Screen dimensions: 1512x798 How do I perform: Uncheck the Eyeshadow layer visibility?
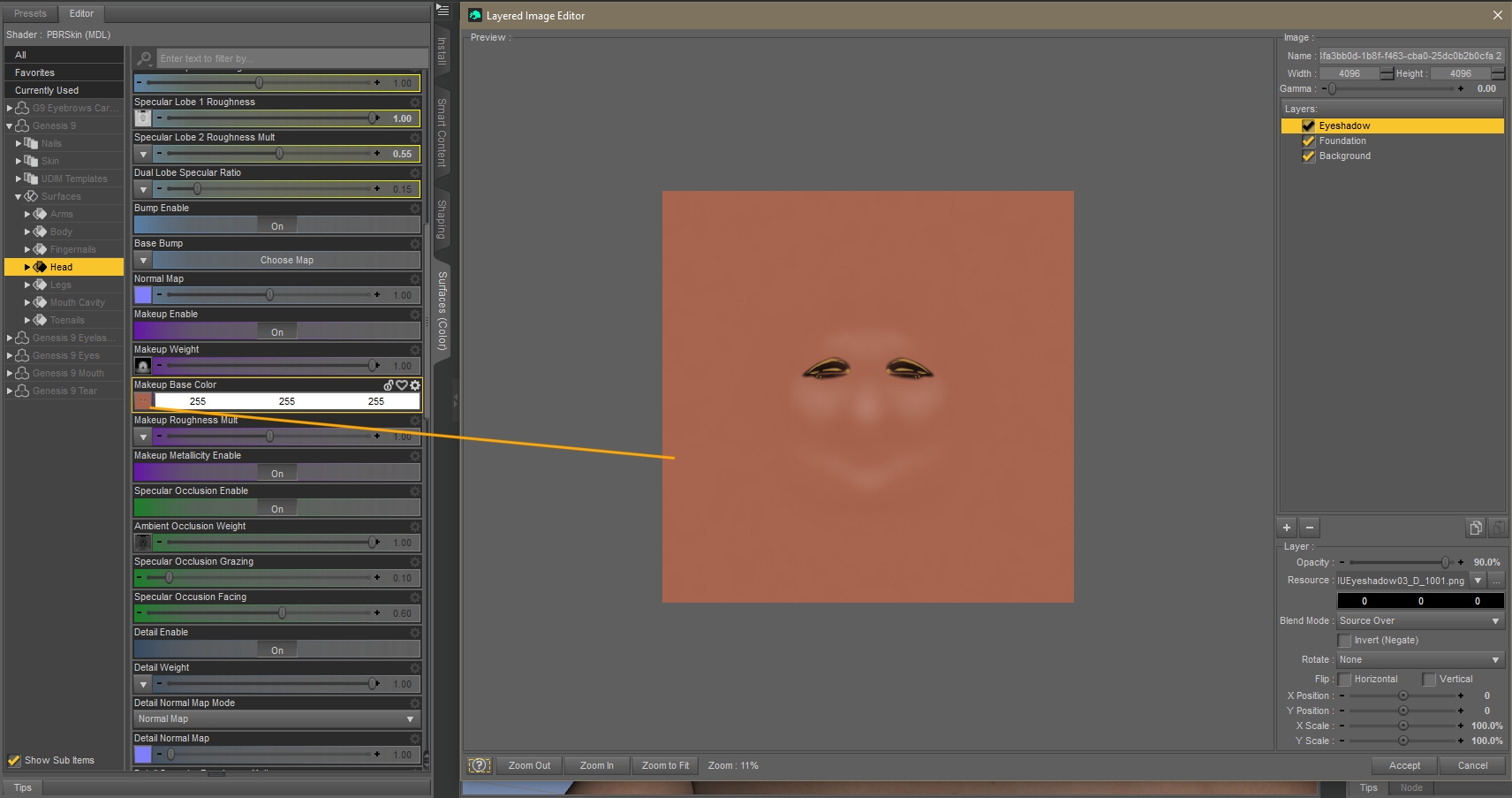click(1308, 125)
